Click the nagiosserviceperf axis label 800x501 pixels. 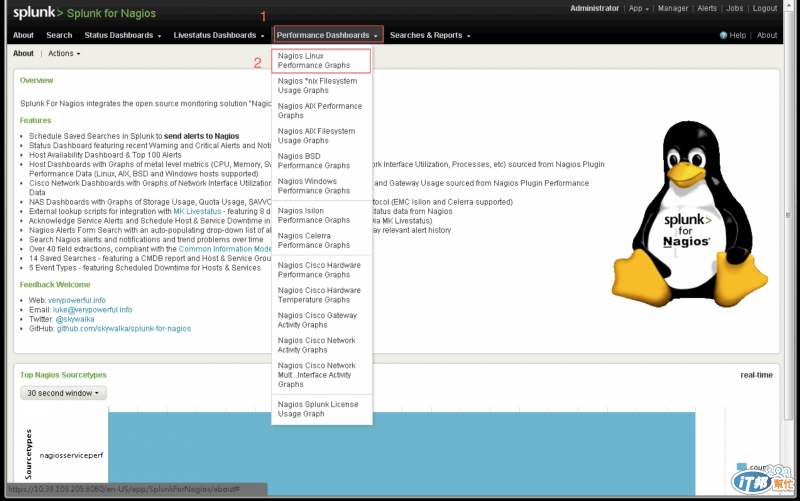[71, 455]
